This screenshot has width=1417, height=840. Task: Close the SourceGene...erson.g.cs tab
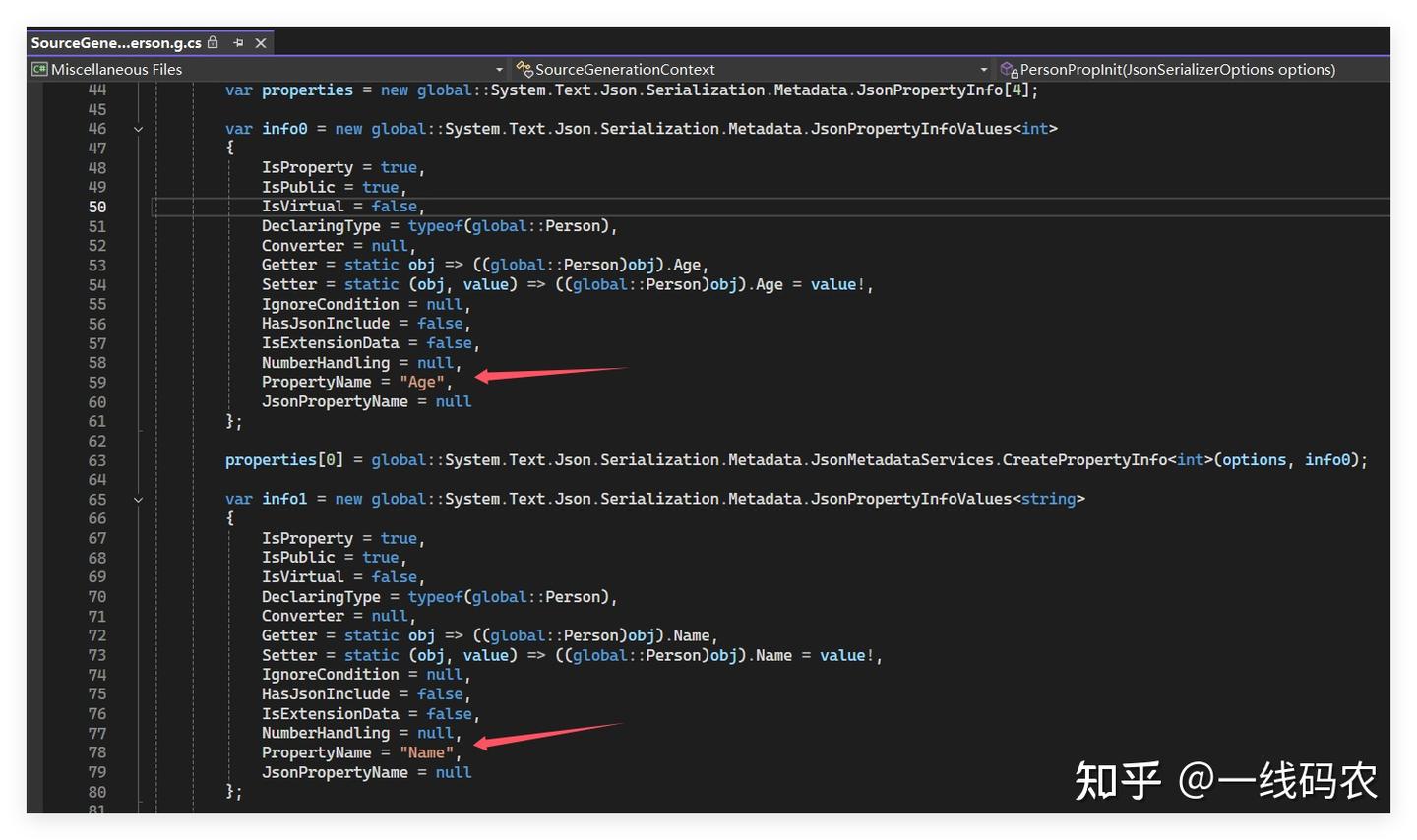pyautogui.click(x=261, y=43)
